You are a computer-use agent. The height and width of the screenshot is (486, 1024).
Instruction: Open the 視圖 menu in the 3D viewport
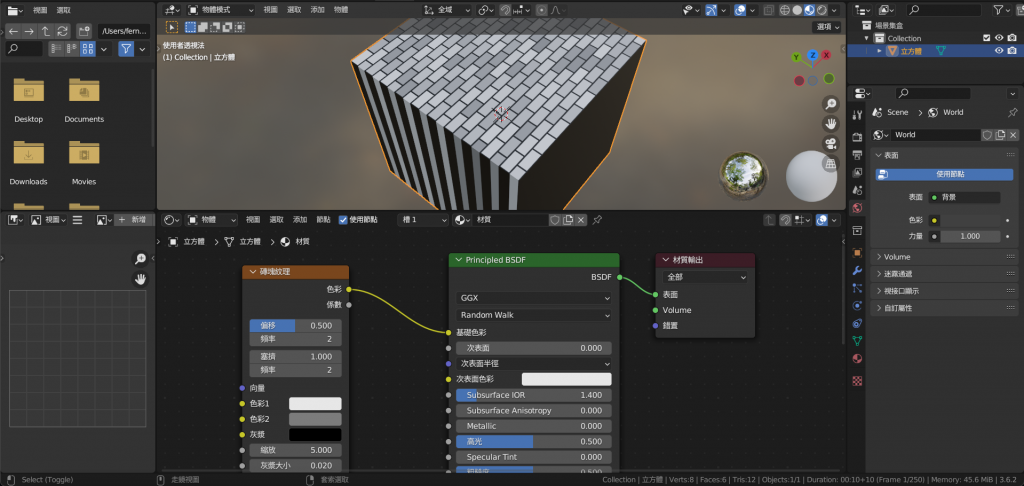(x=270, y=10)
